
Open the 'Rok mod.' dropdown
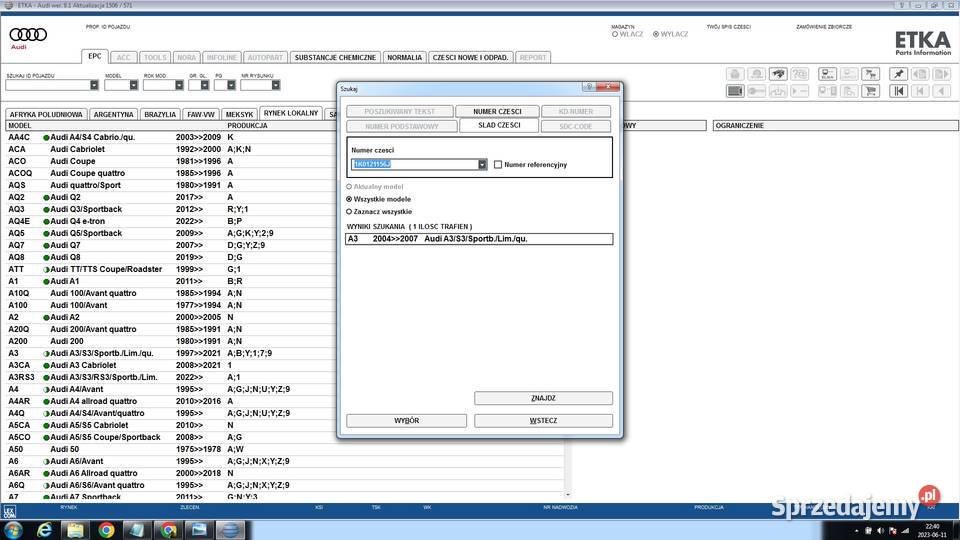pos(179,86)
